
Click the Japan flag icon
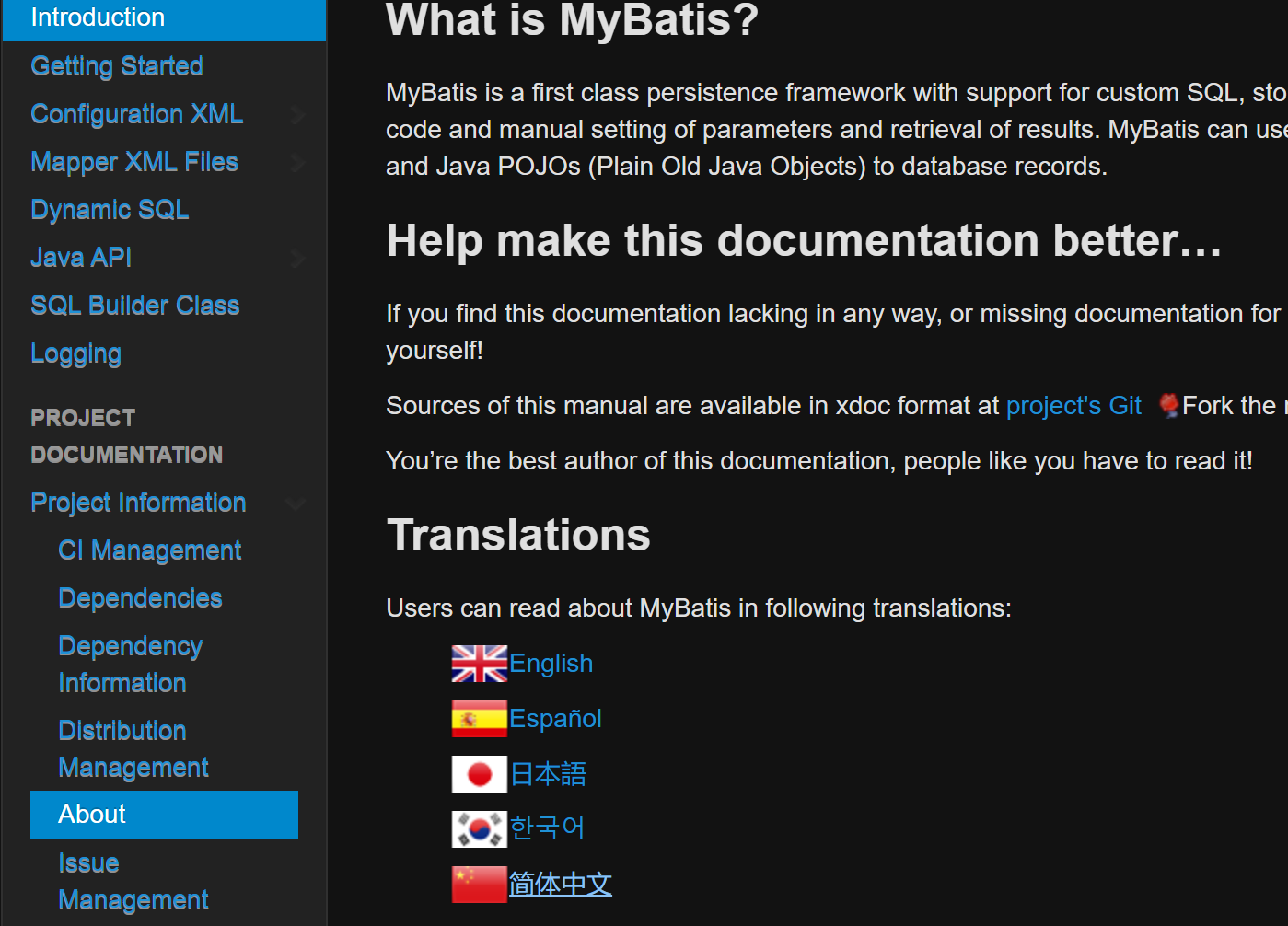479,774
